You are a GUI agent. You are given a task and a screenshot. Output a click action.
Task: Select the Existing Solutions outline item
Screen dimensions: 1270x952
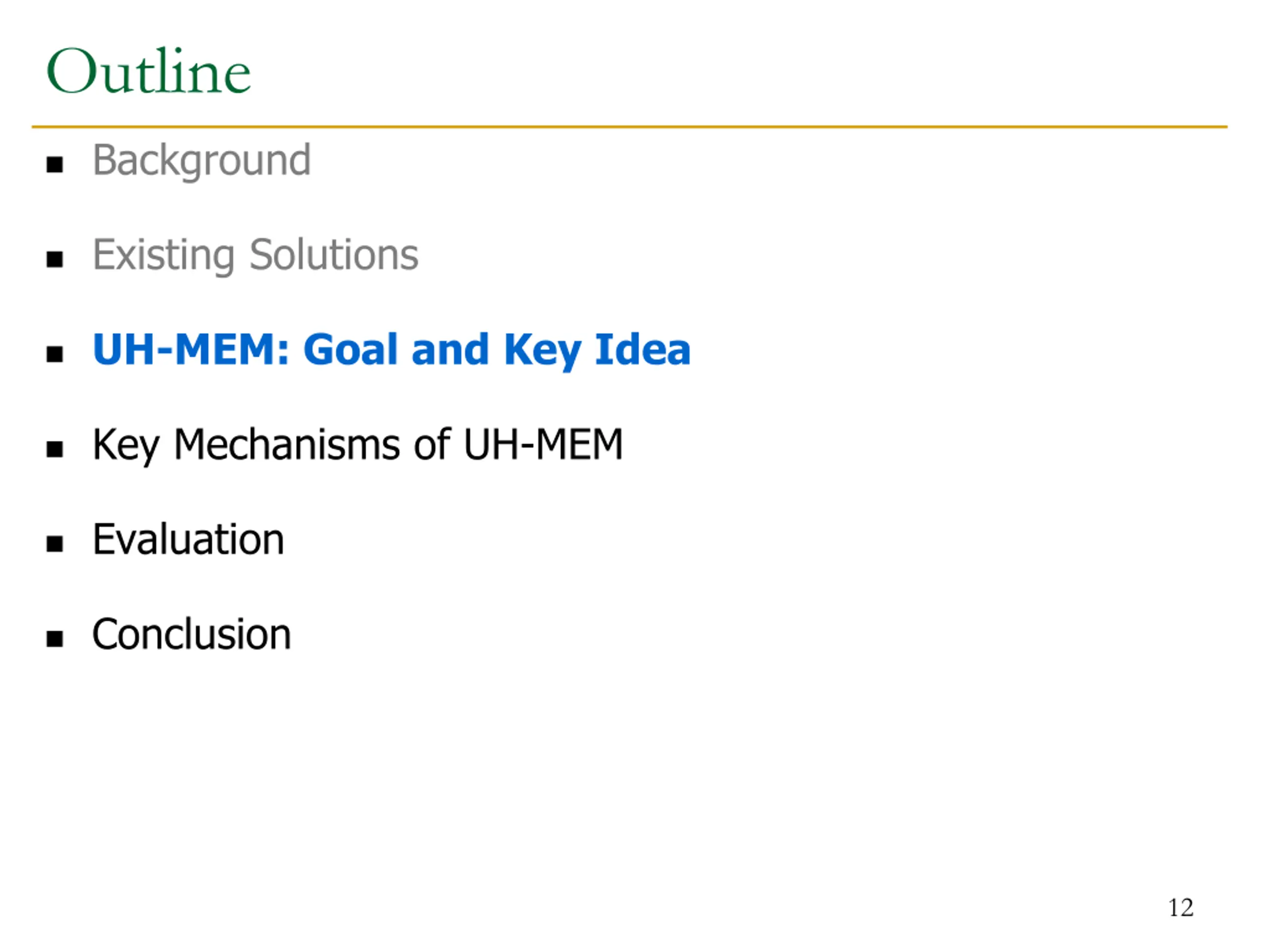pos(255,256)
